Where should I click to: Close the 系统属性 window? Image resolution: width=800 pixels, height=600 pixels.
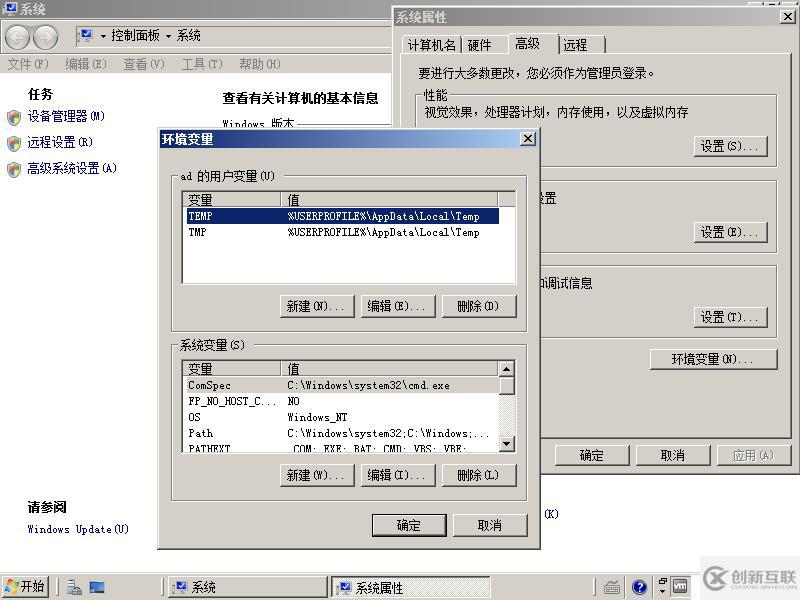788,17
